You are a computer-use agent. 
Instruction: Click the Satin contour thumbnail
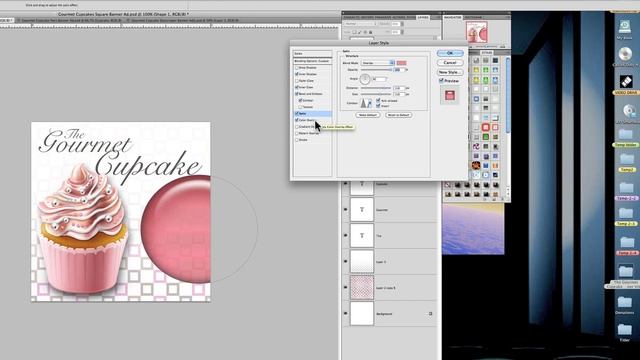(x=364, y=103)
